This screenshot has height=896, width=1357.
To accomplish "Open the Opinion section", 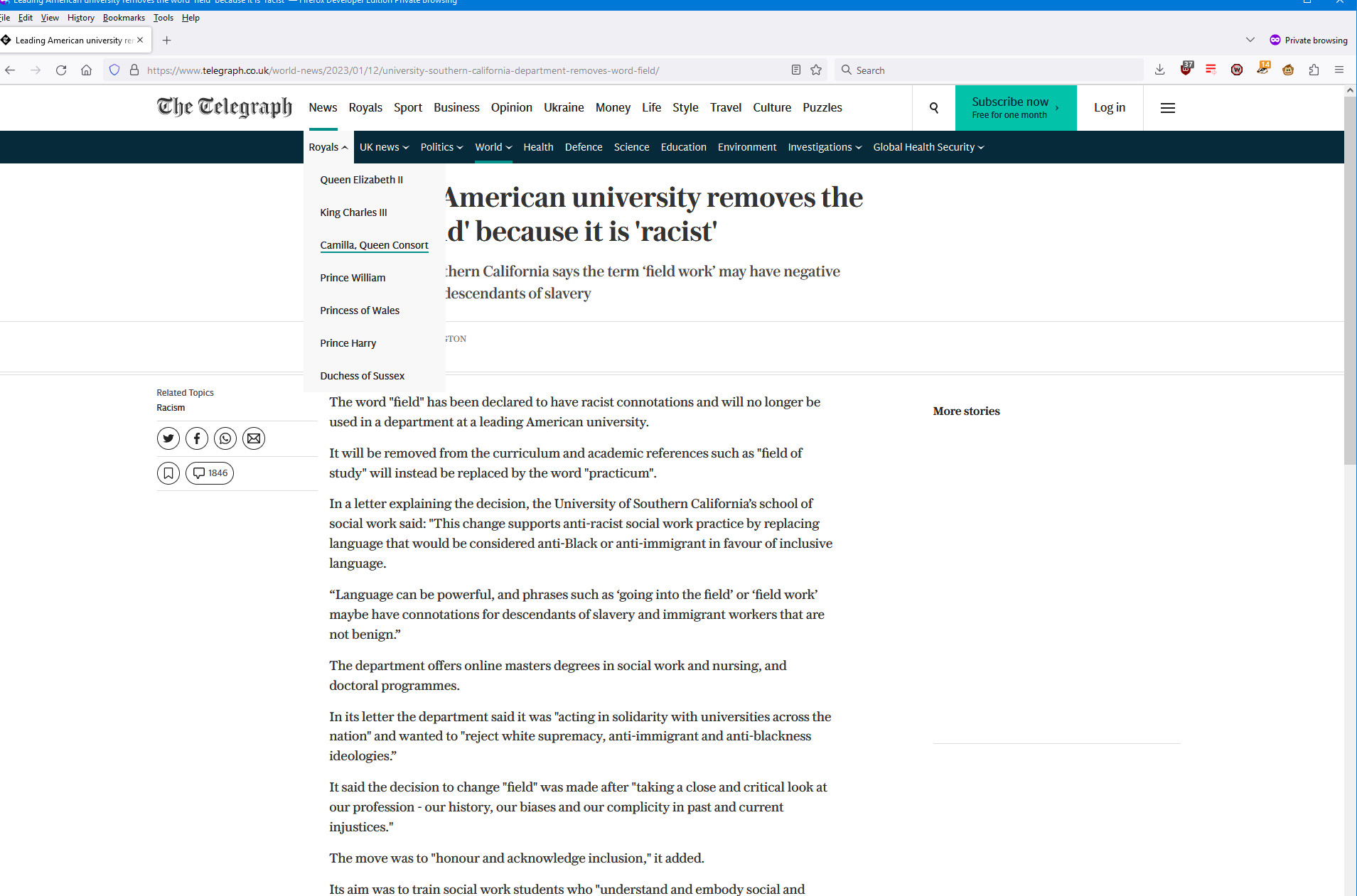I will point(512,107).
